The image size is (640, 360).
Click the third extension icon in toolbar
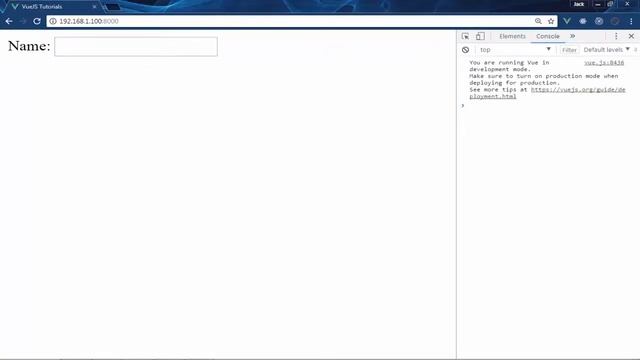599,21
